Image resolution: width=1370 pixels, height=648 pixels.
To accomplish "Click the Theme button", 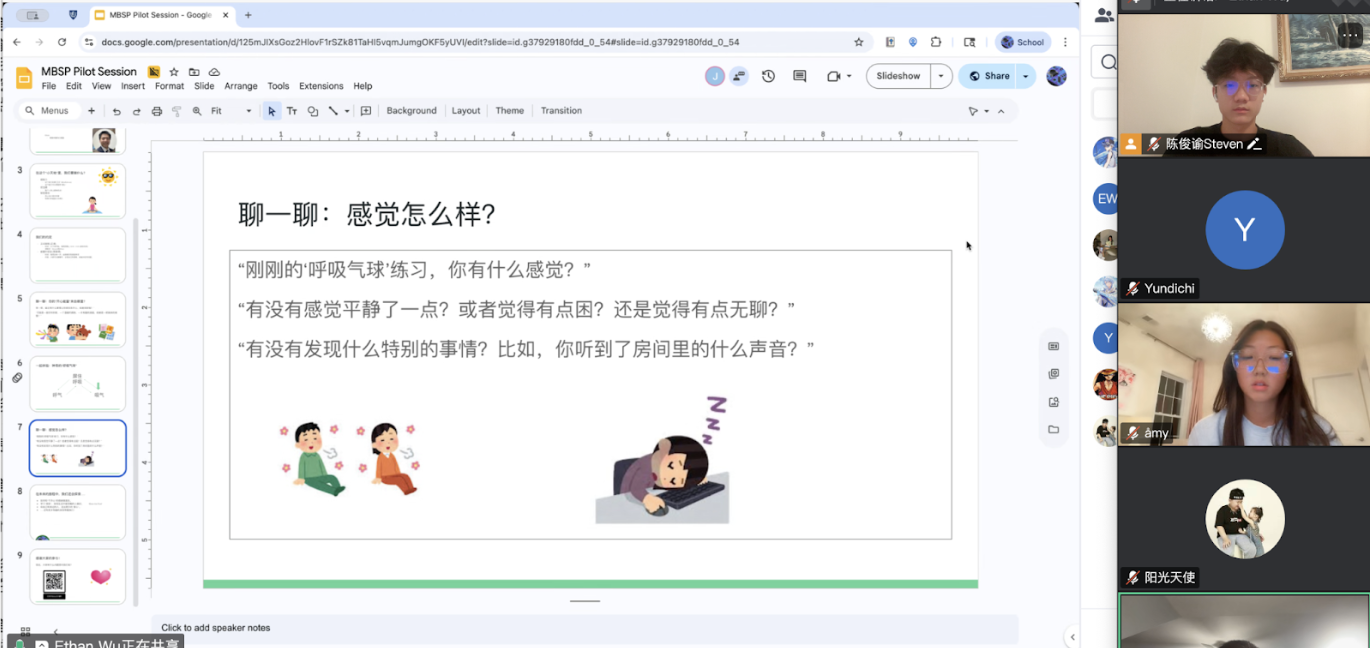I will 510,111.
